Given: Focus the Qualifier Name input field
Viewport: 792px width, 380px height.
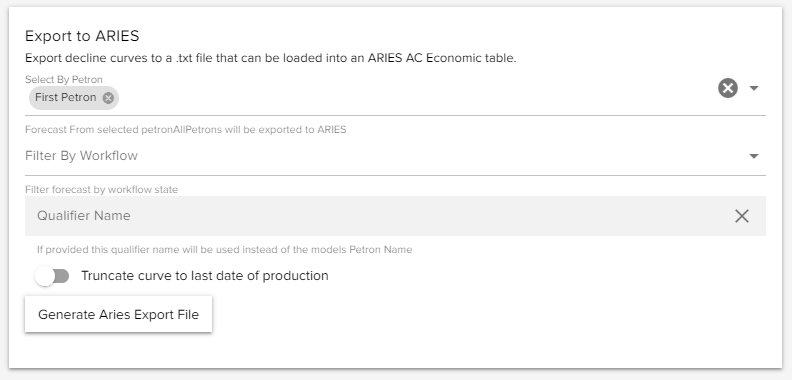Looking at the screenshot, I should (x=379, y=216).
